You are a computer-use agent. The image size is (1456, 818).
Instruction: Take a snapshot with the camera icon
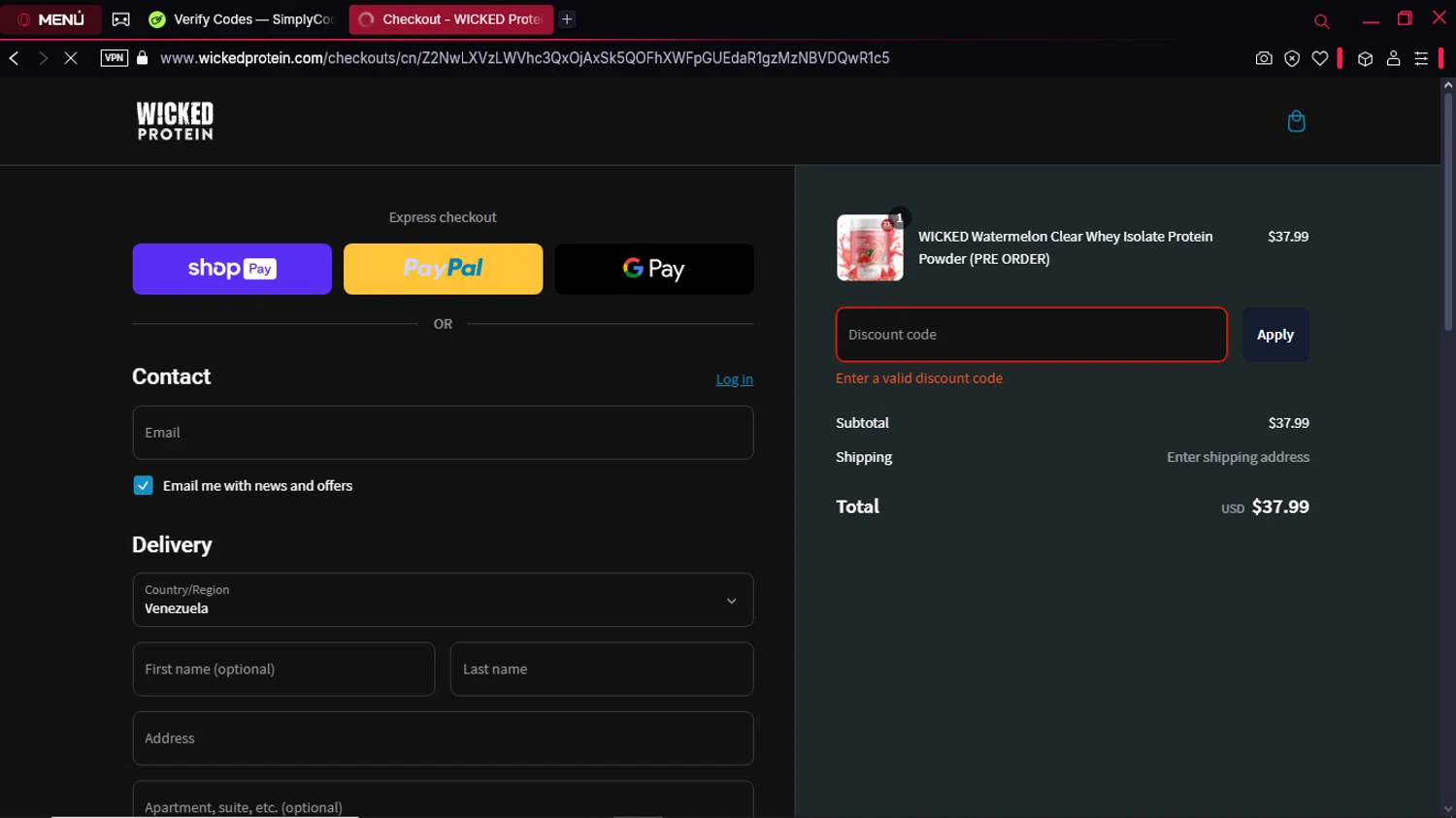[1264, 58]
